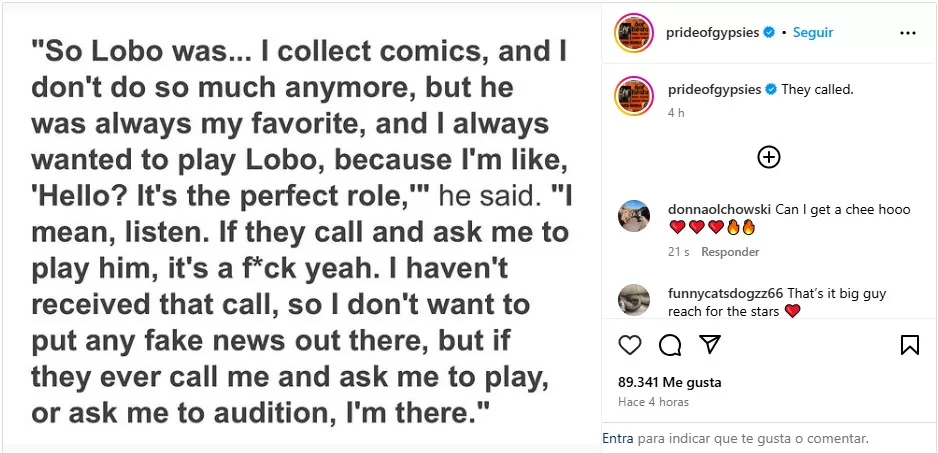Open prideofgypsies profile picture in header
This screenshot has height=453, width=938.
[633, 33]
